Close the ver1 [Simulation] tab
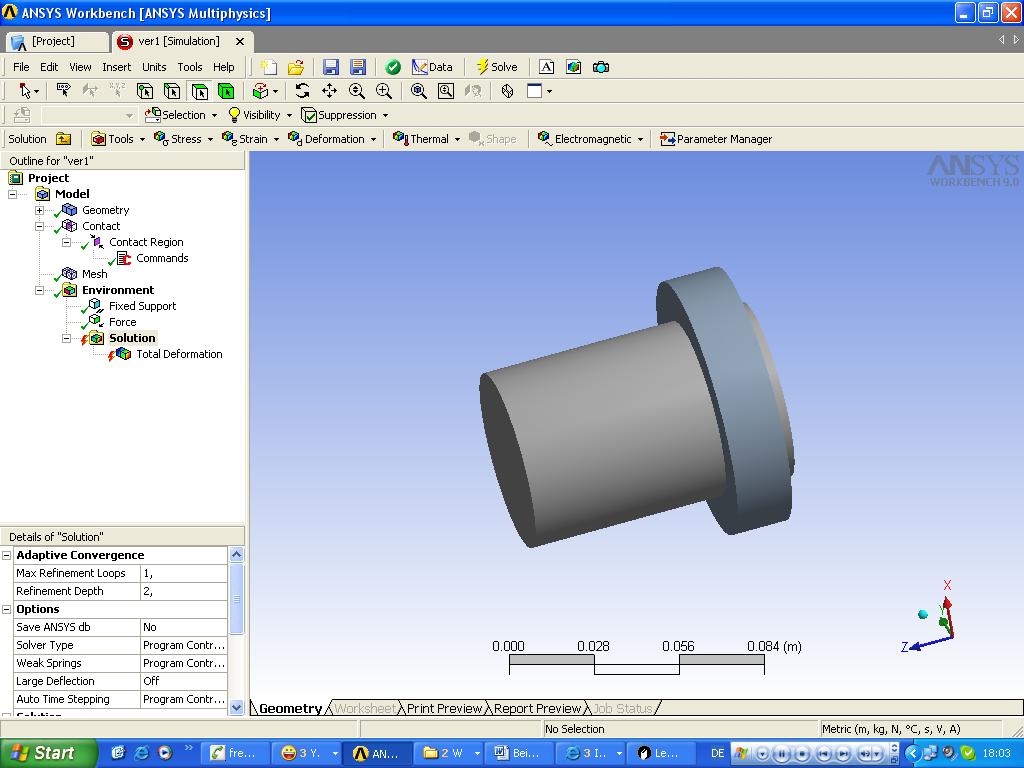Image resolution: width=1024 pixels, height=768 pixels. 240,41
